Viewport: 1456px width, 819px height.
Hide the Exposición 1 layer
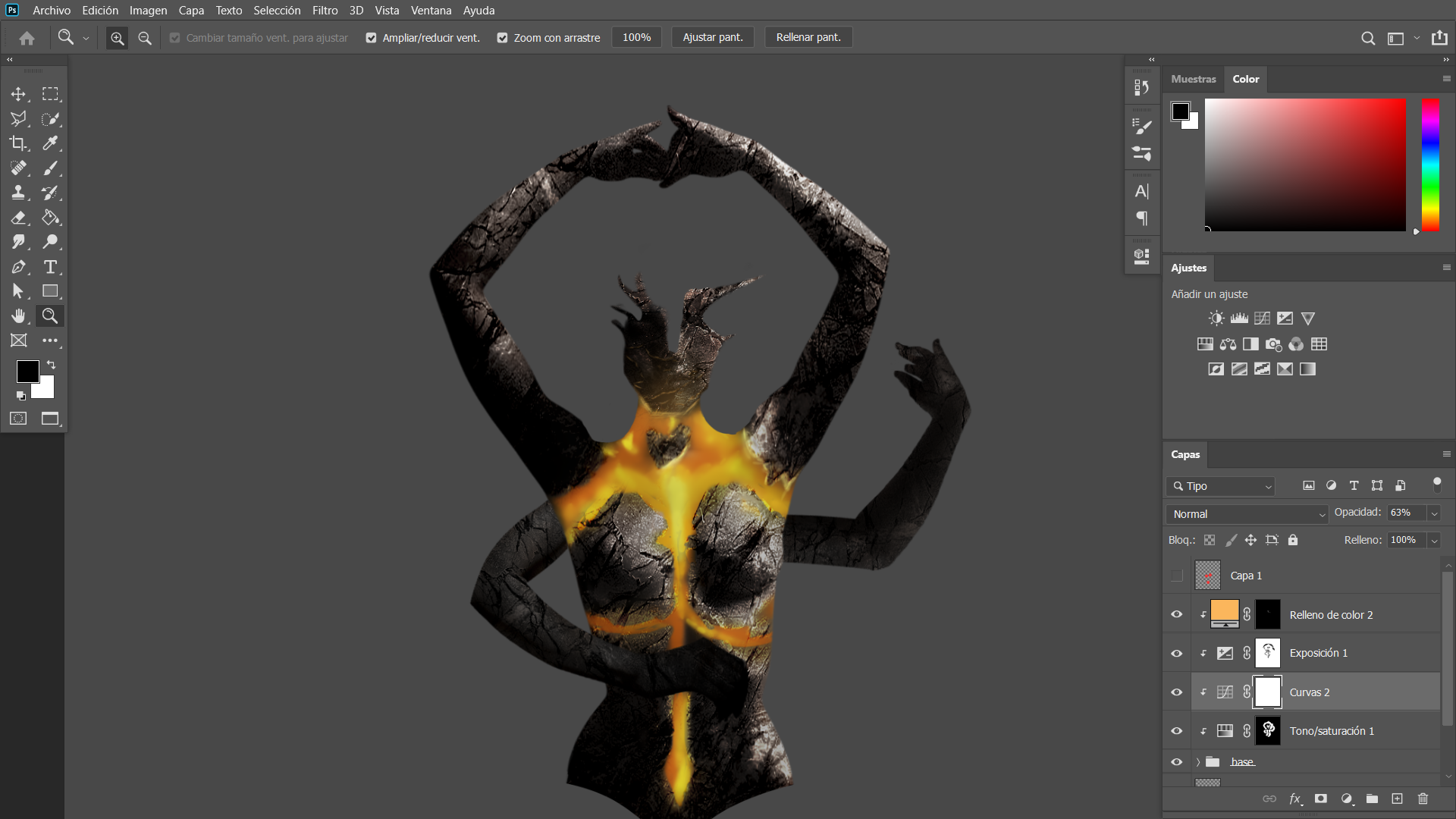(x=1177, y=653)
